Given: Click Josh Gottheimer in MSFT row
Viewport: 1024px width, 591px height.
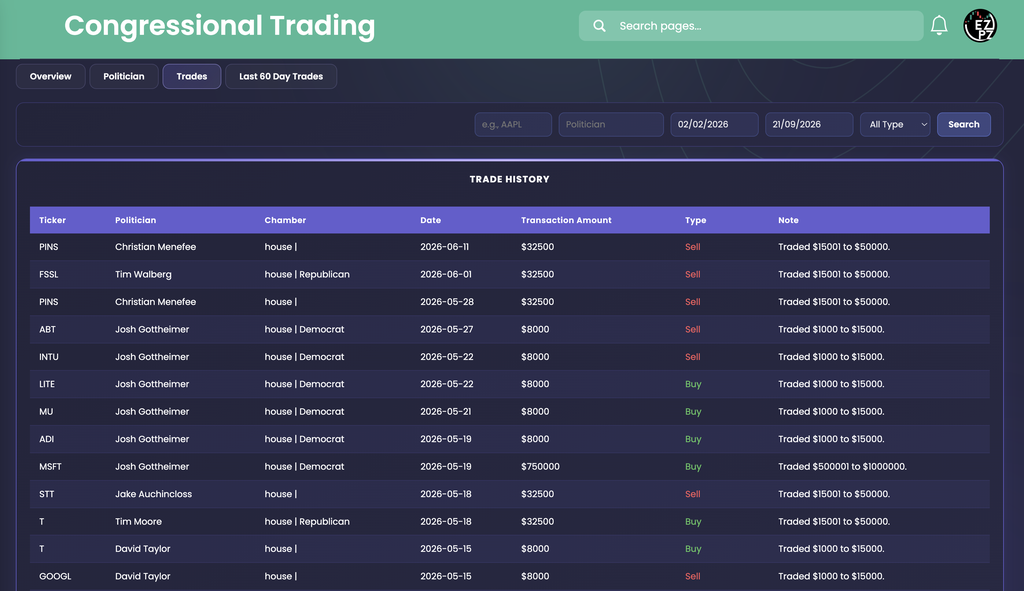Looking at the screenshot, I should (x=152, y=466).
